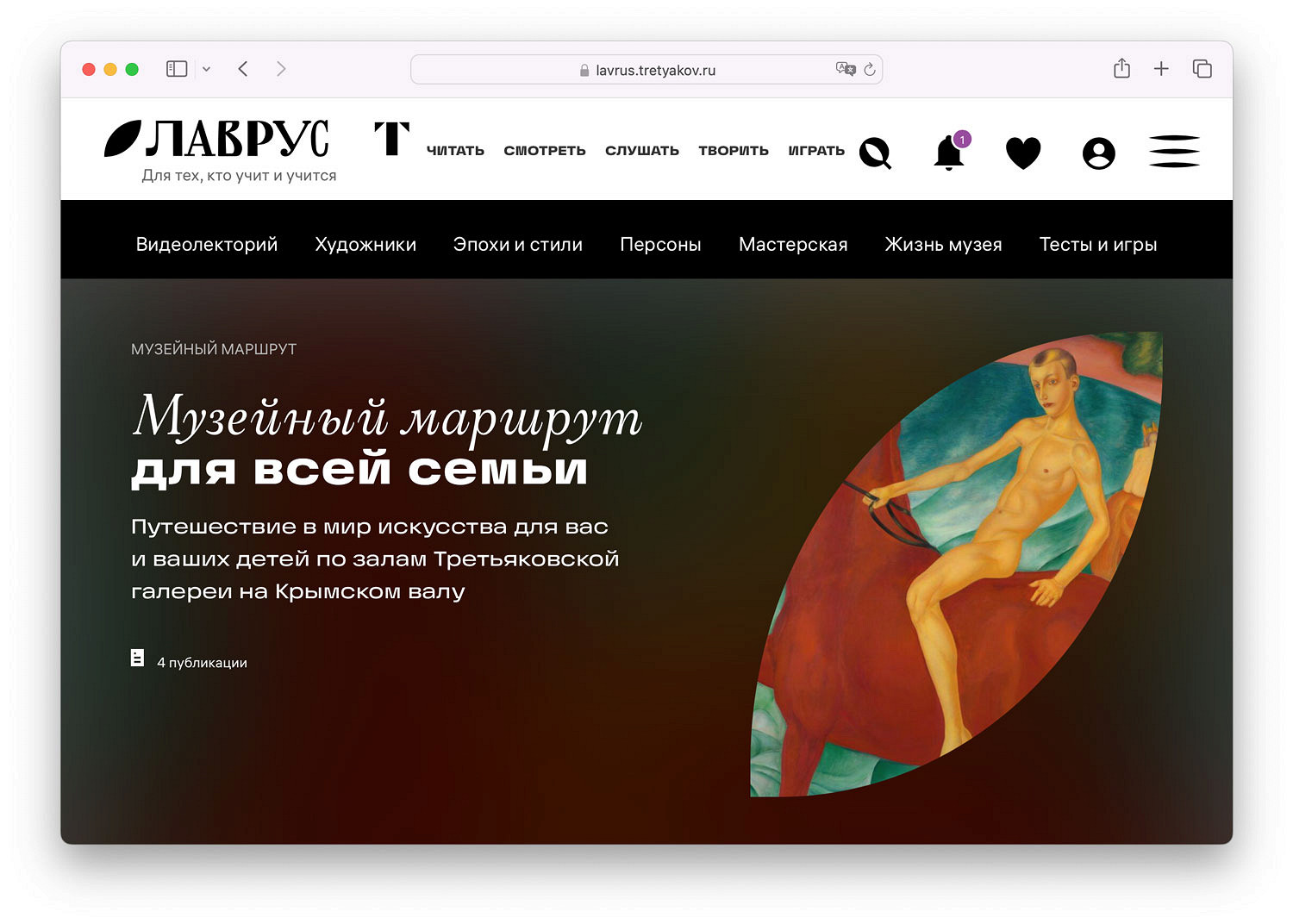This screenshot has height=924, width=1293.
Task: Show Safari tab overview icon
Action: pyautogui.click(x=1202, y=69)
